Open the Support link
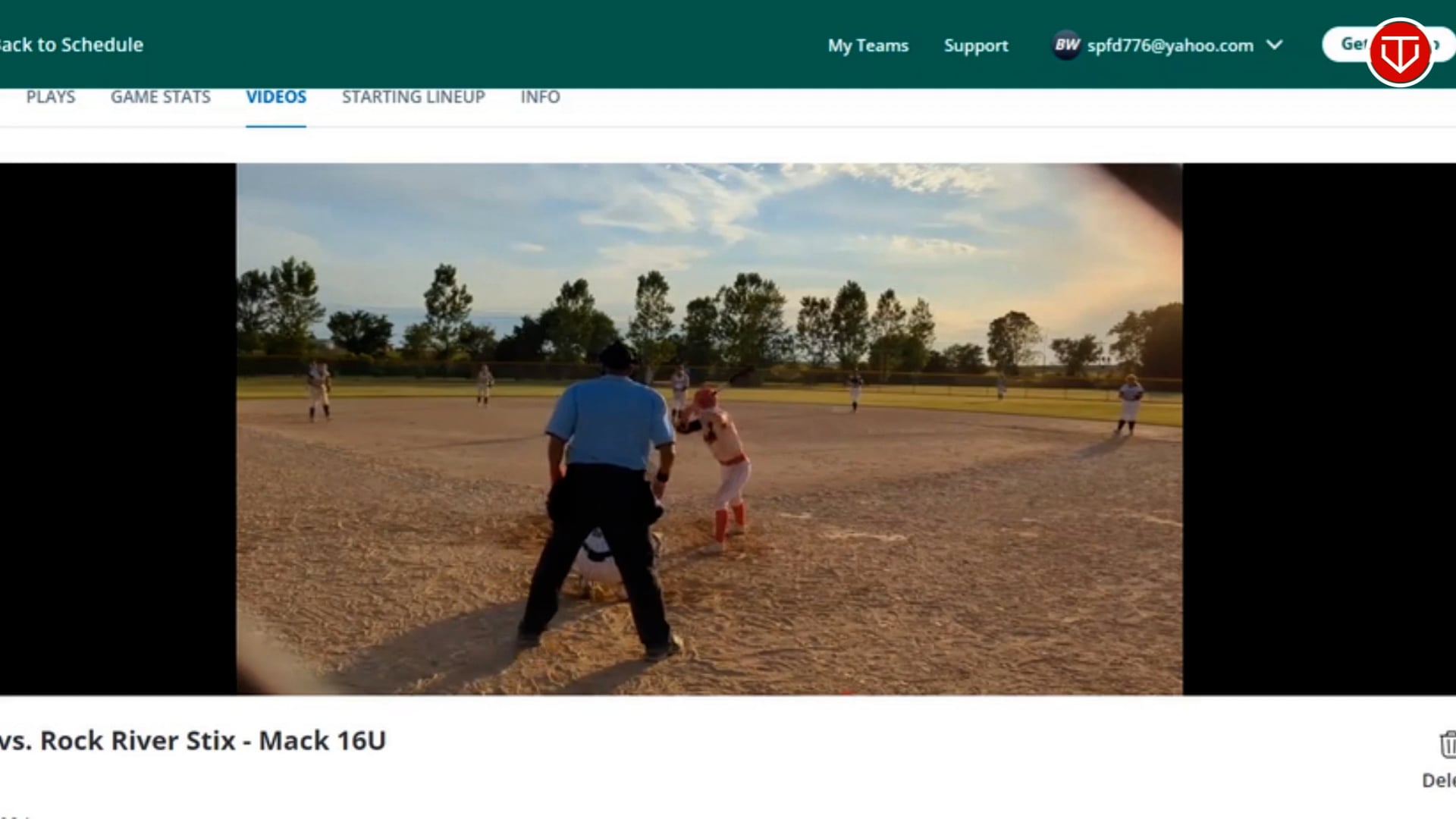 coord(976,45)
